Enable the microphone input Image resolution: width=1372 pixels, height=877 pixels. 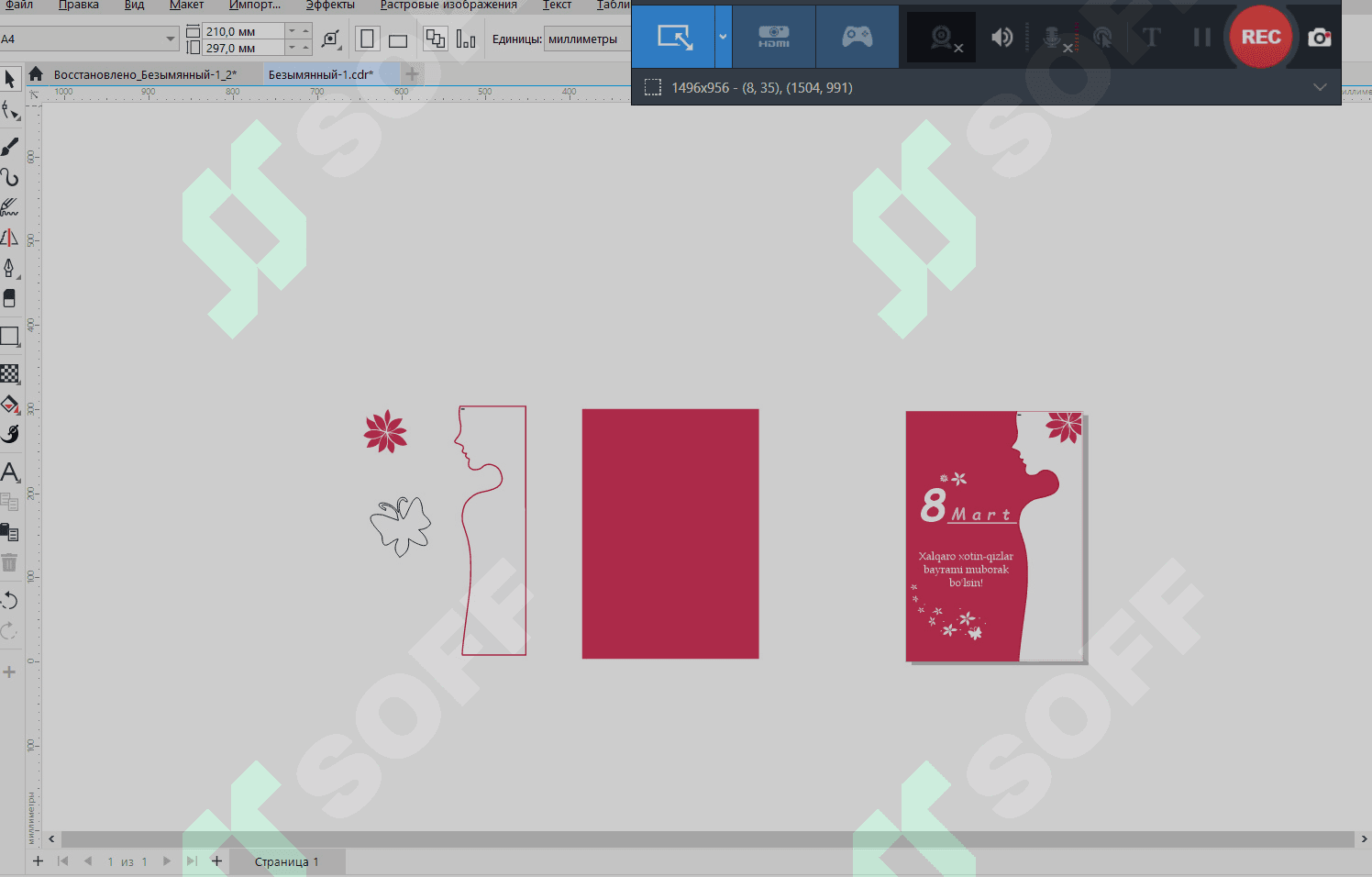[1053, 38]
